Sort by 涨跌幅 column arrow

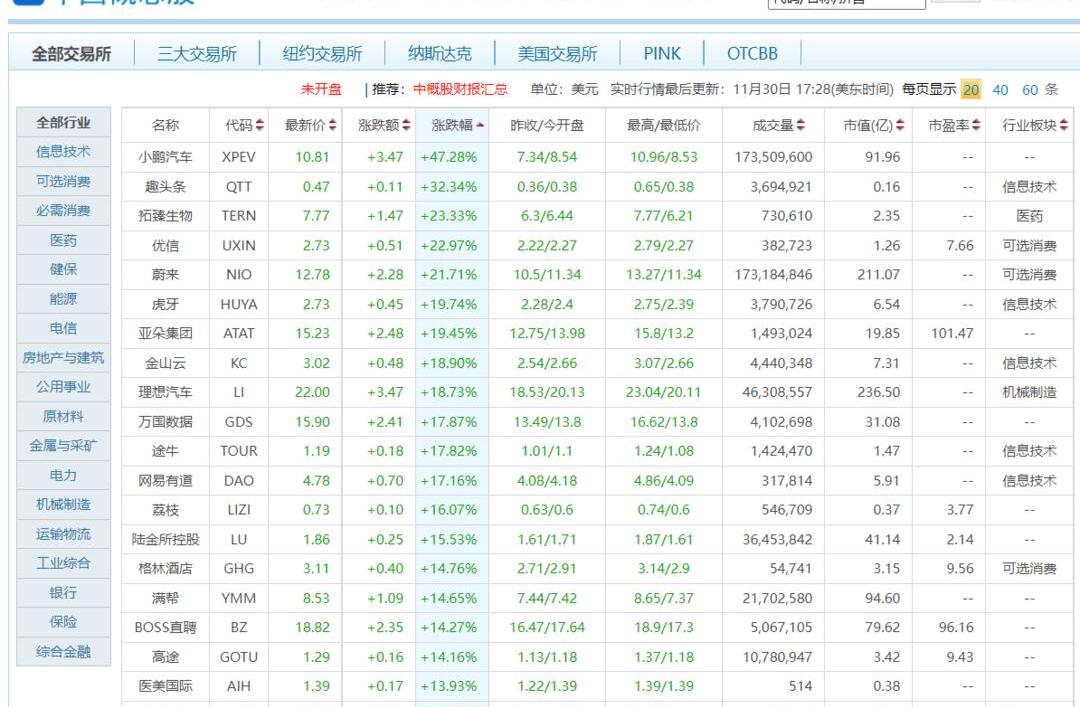[480, 125]
